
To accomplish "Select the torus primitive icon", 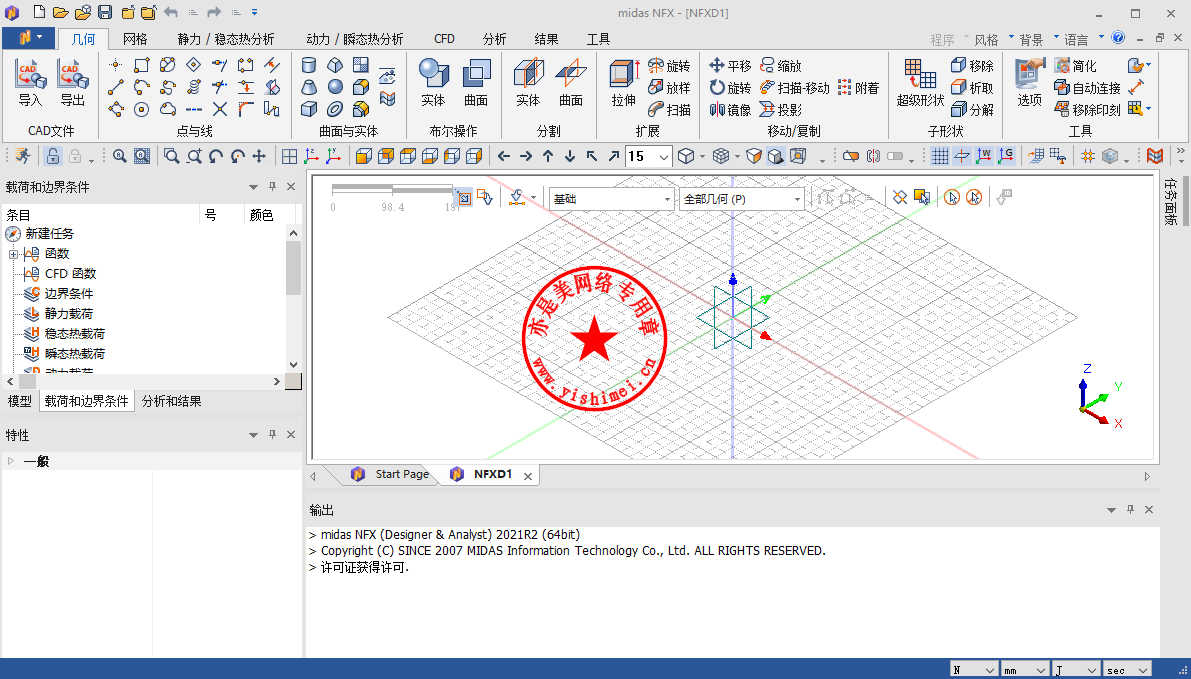I will (x=336, y=109).
